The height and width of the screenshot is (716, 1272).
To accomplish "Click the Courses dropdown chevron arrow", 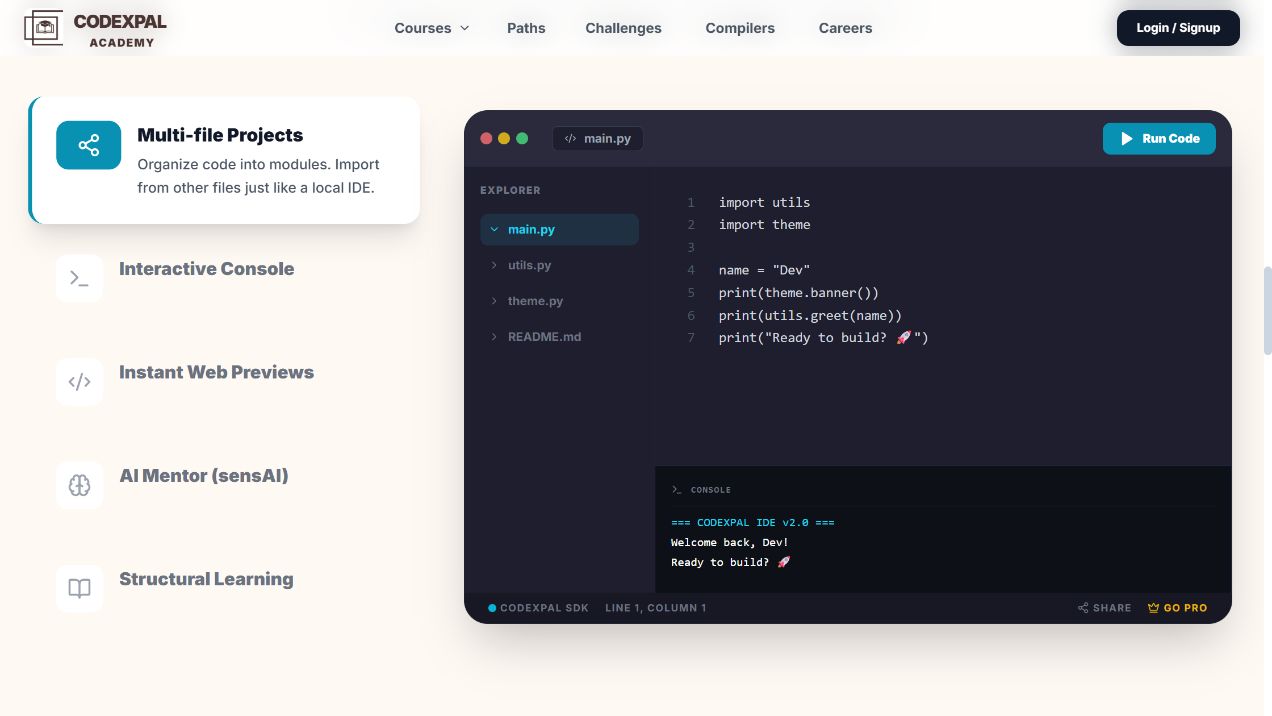I will click(x=464, y=28).
